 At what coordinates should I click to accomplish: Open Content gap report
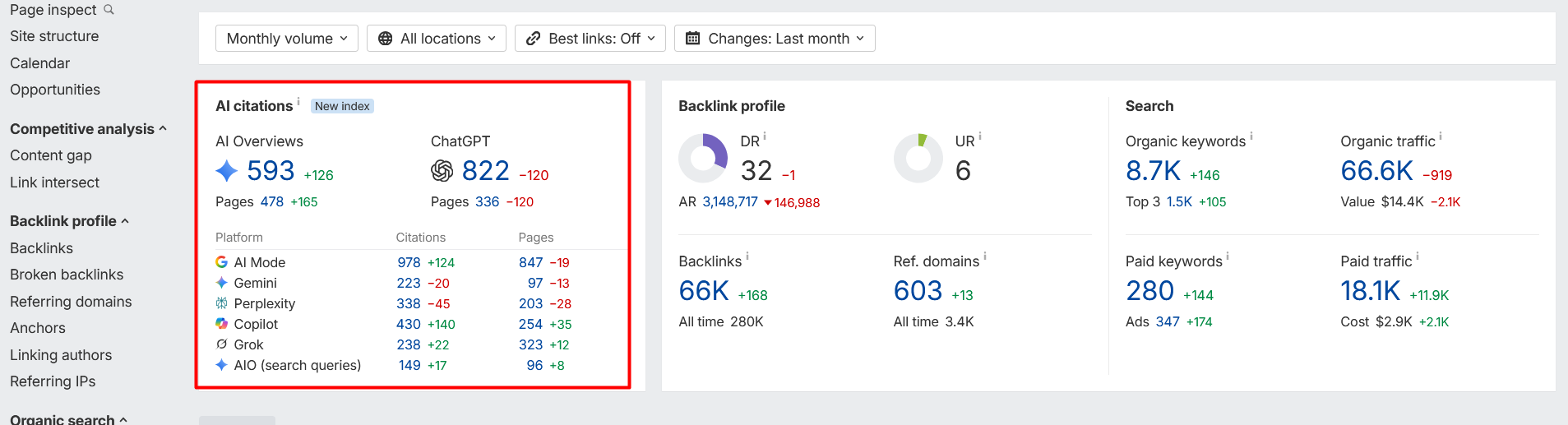pos(51,155)
